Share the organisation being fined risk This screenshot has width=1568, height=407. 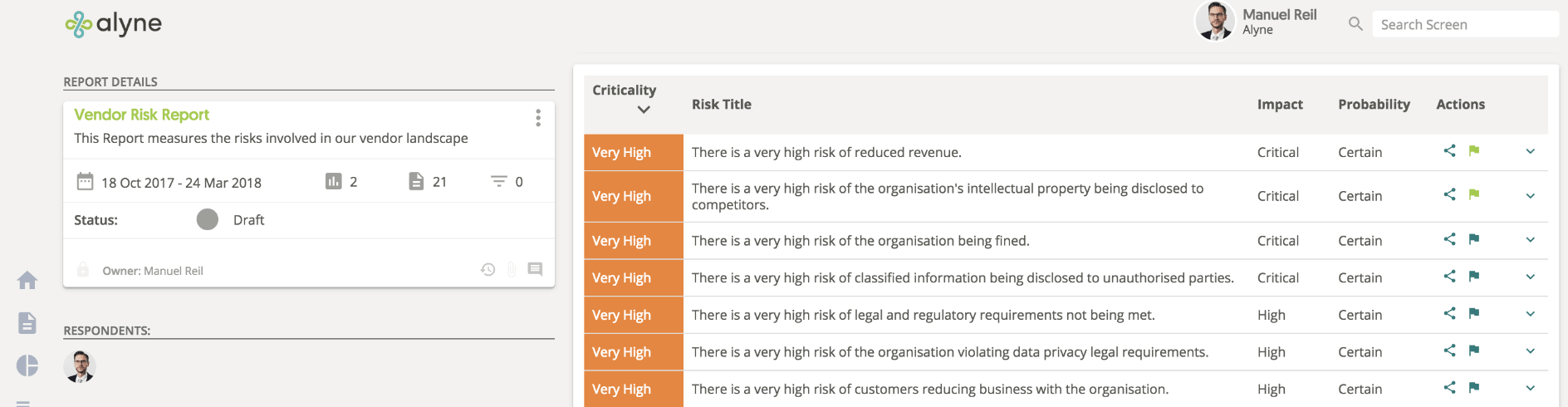tap(1449, 238)
